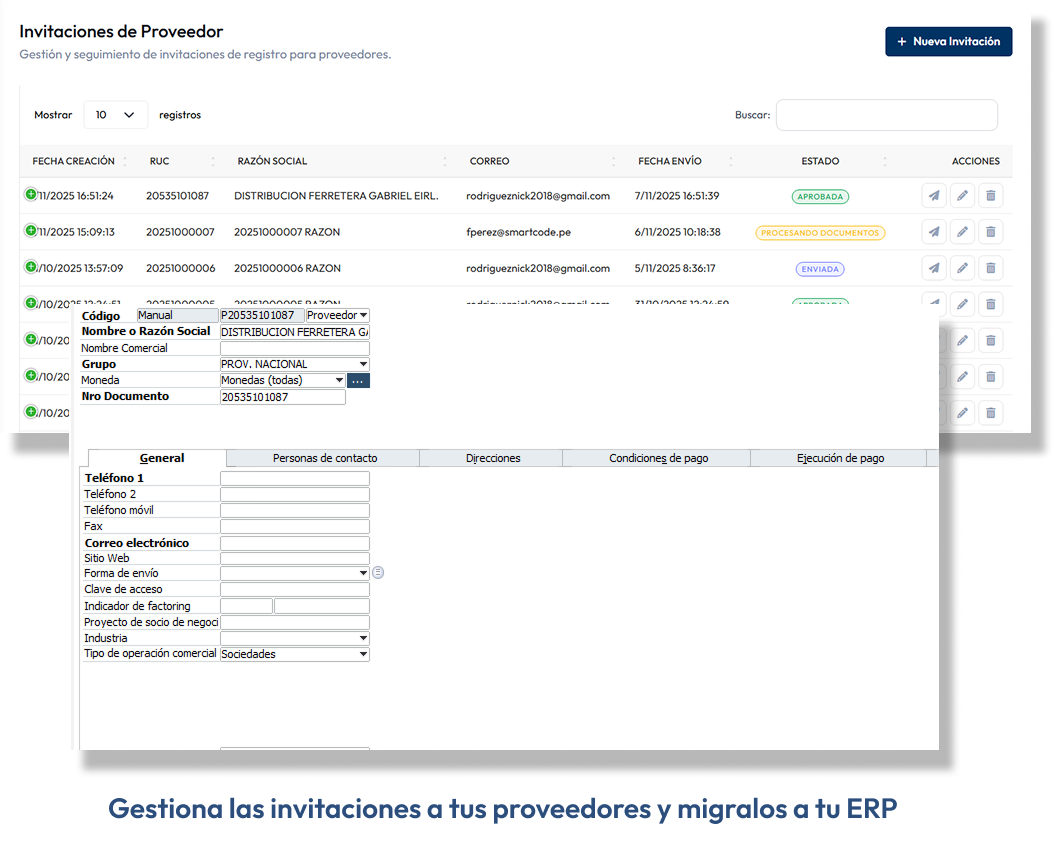This screenshot has width=1054, height=860.
Task: Expand row details for 20535101087
Action: click(30, 195)
